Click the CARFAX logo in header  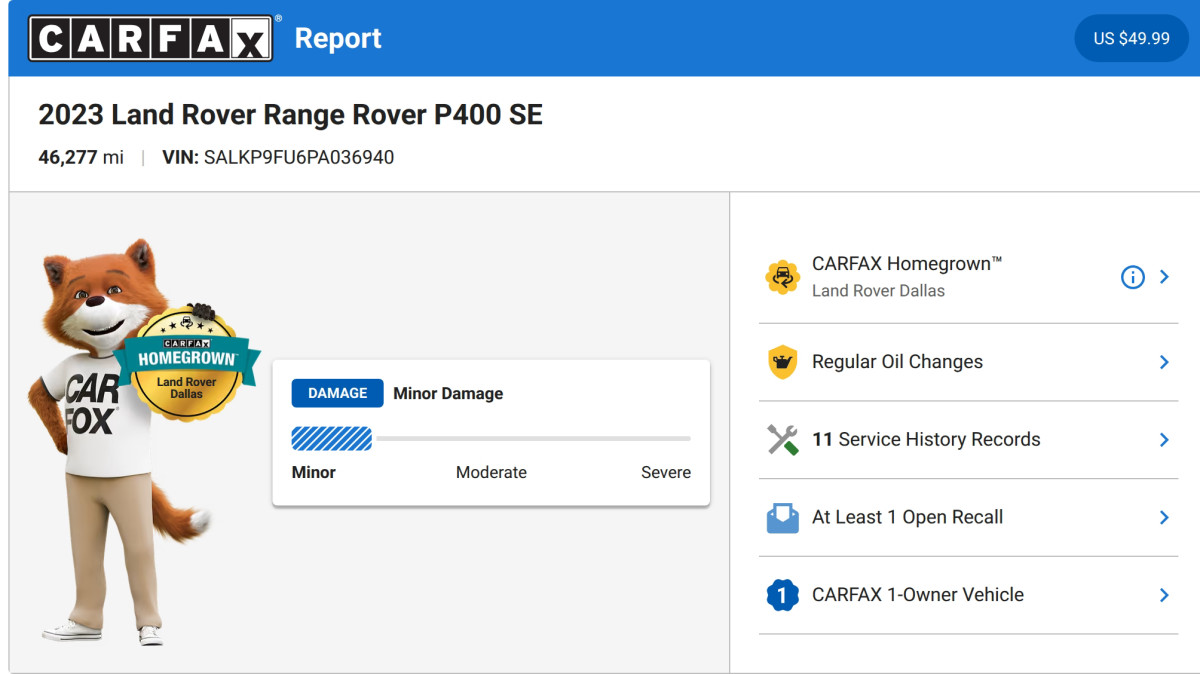[151, 38]
